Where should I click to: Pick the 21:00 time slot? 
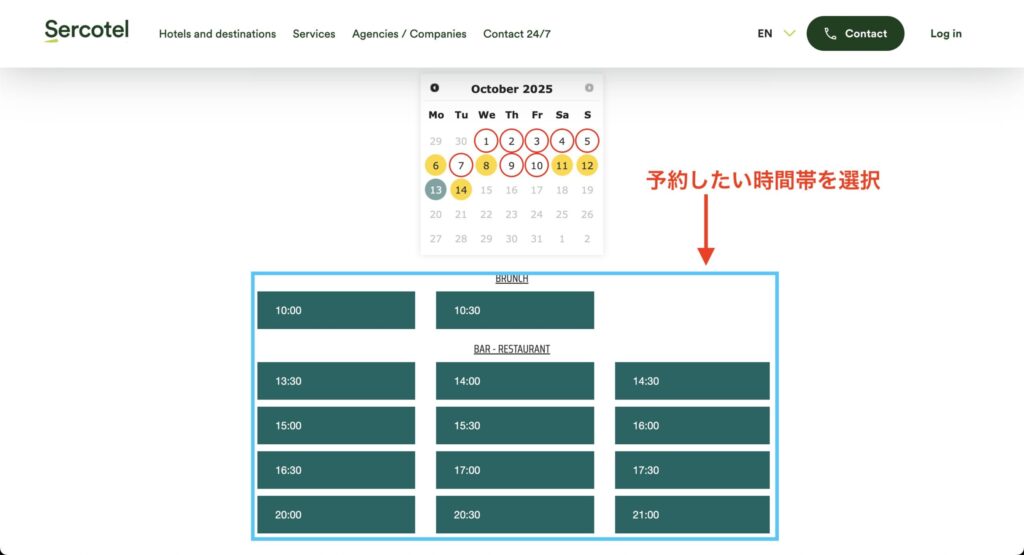(x=692, y=515)
